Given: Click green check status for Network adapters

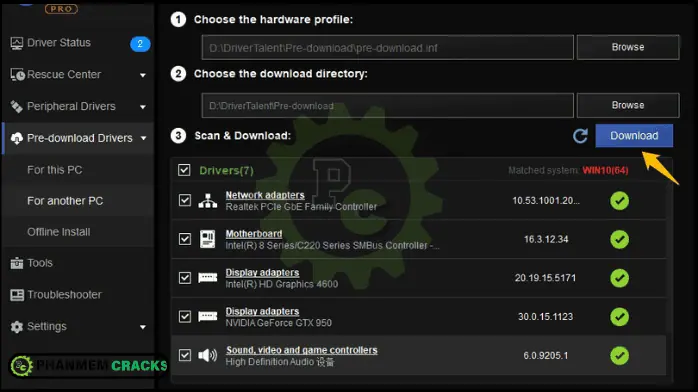Looking at the screenshot, I should coord(619,201).
